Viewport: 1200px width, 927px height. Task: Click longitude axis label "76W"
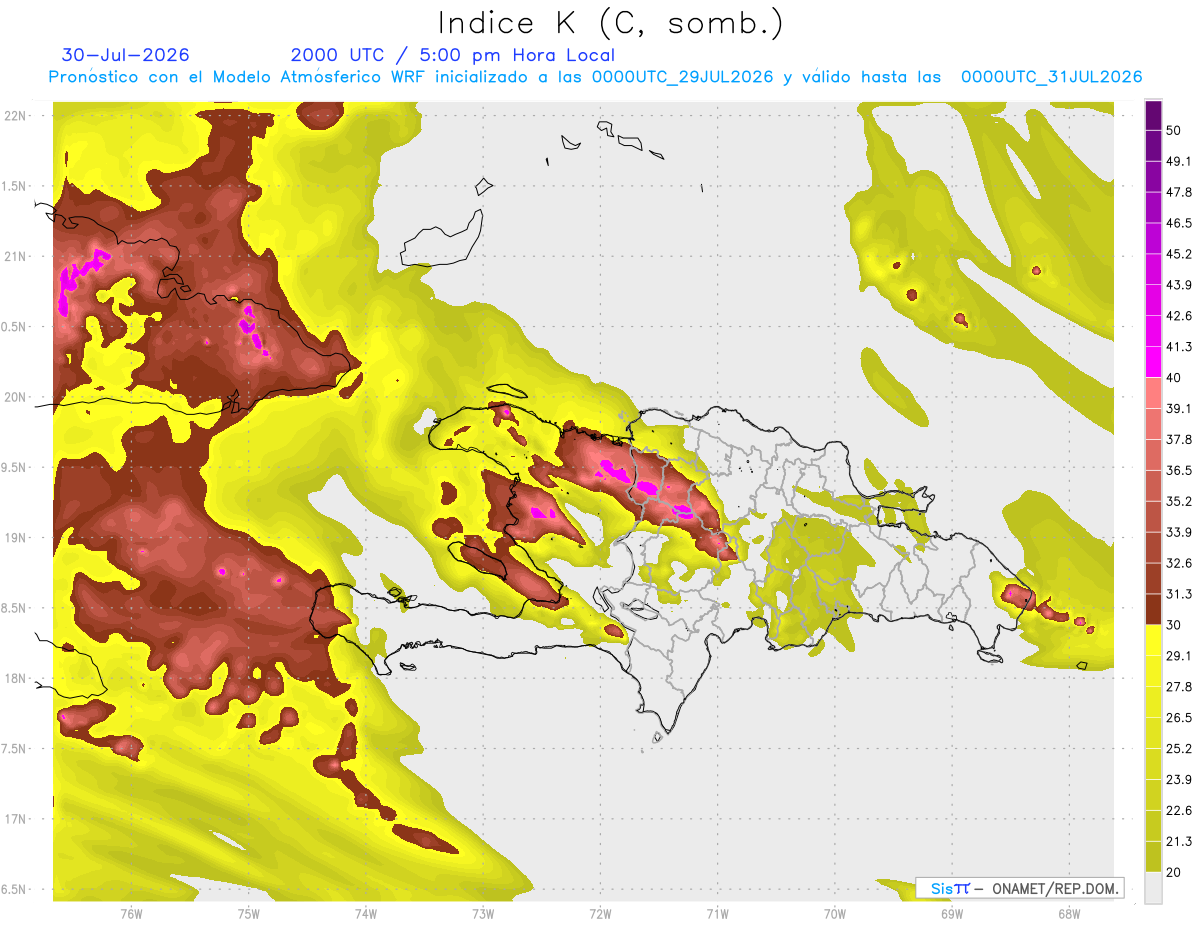pyautogui.click(x=131, y=914)
